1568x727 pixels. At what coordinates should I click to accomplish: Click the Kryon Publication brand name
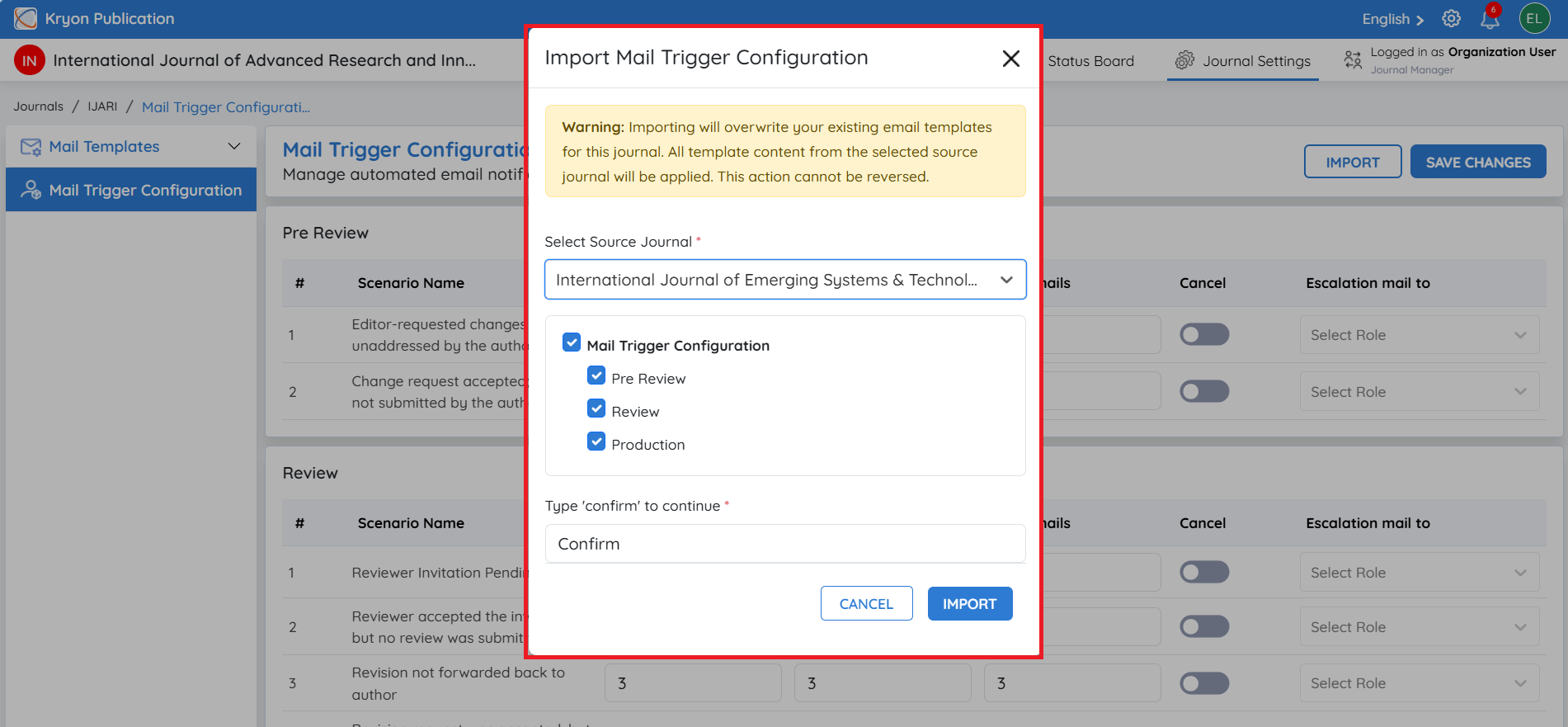point(110,18)
